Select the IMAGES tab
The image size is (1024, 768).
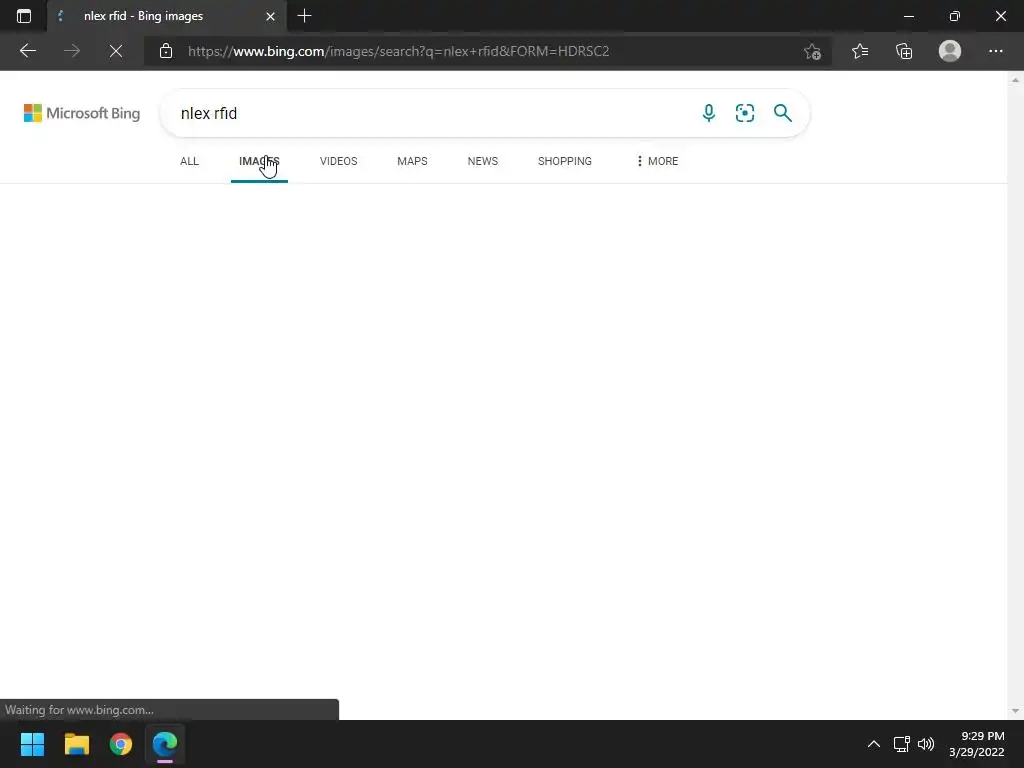point(259,161)
